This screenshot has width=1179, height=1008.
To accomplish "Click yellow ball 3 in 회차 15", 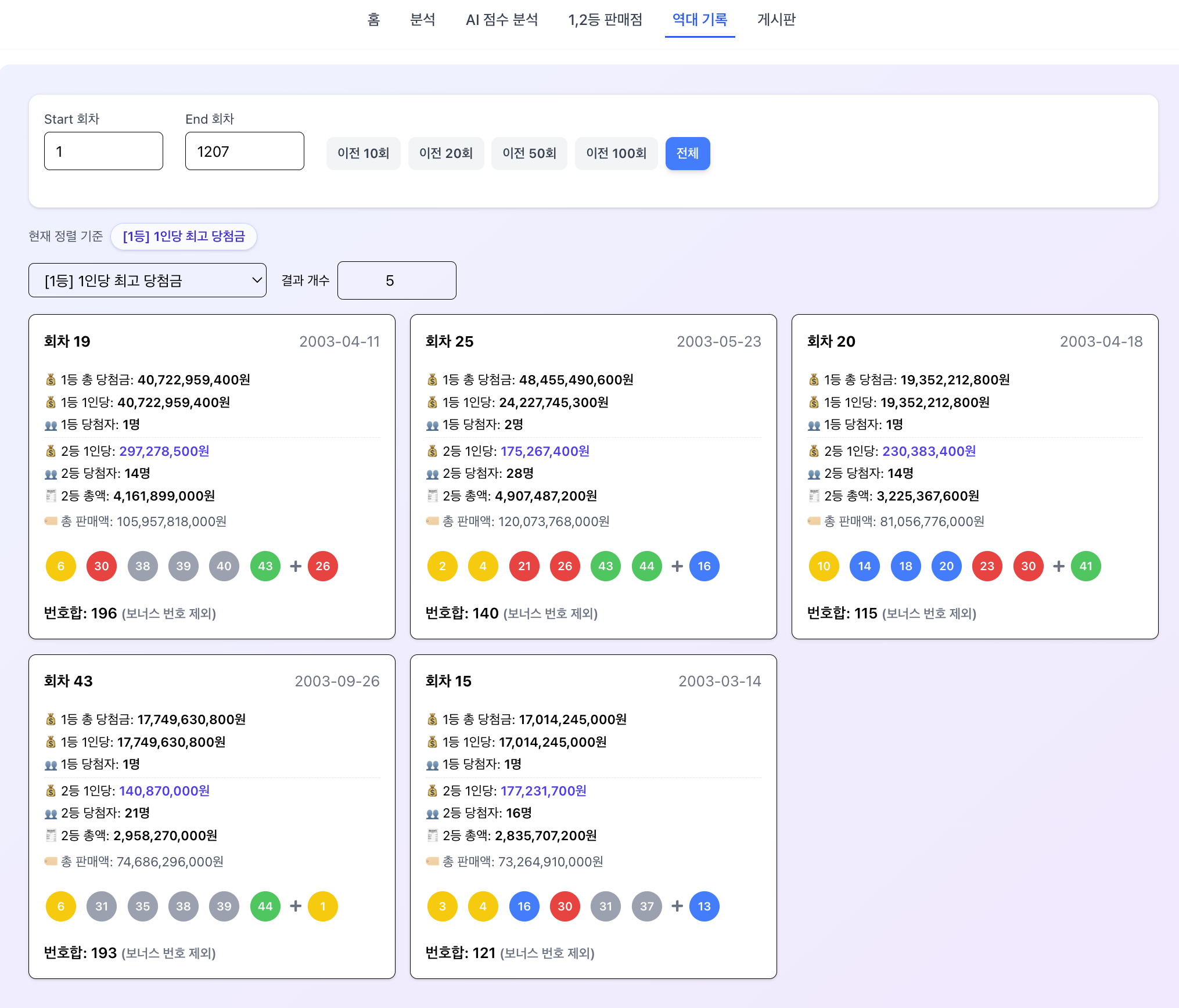I will tap(443, 906).
